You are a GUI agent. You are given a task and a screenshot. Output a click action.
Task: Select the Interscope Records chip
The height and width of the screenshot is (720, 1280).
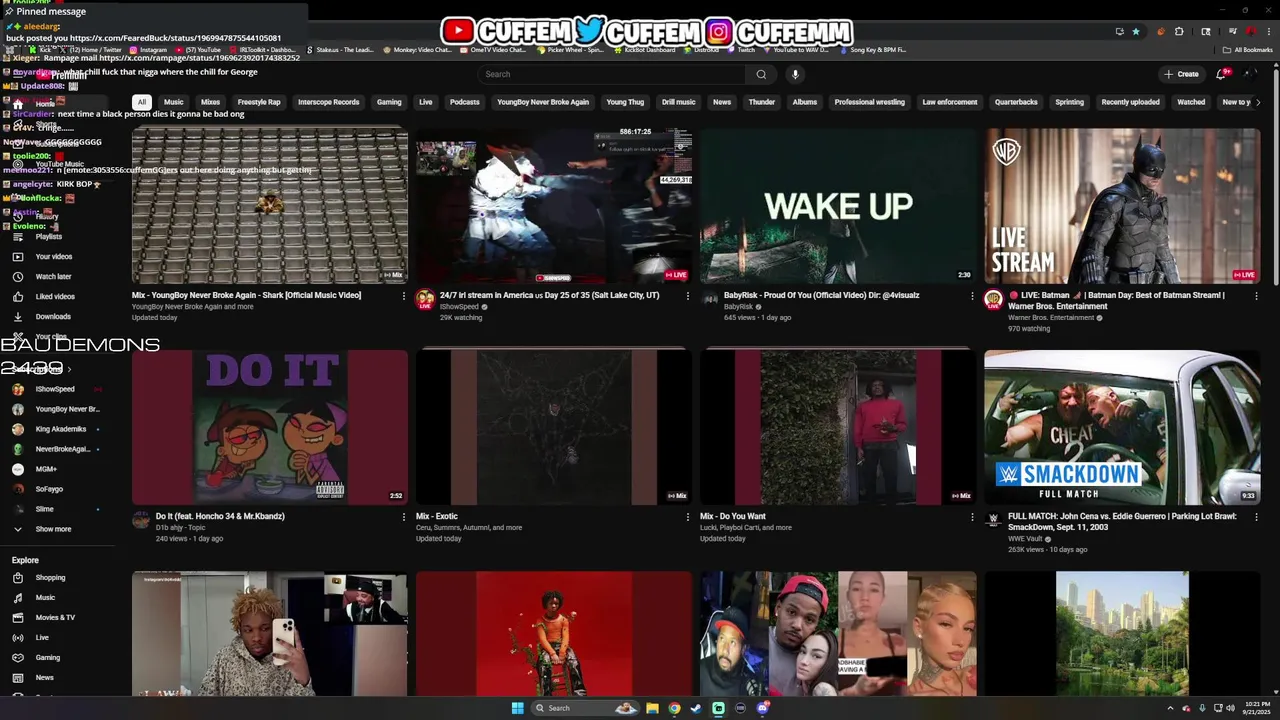pyautogui.click(x=328, y=102)
